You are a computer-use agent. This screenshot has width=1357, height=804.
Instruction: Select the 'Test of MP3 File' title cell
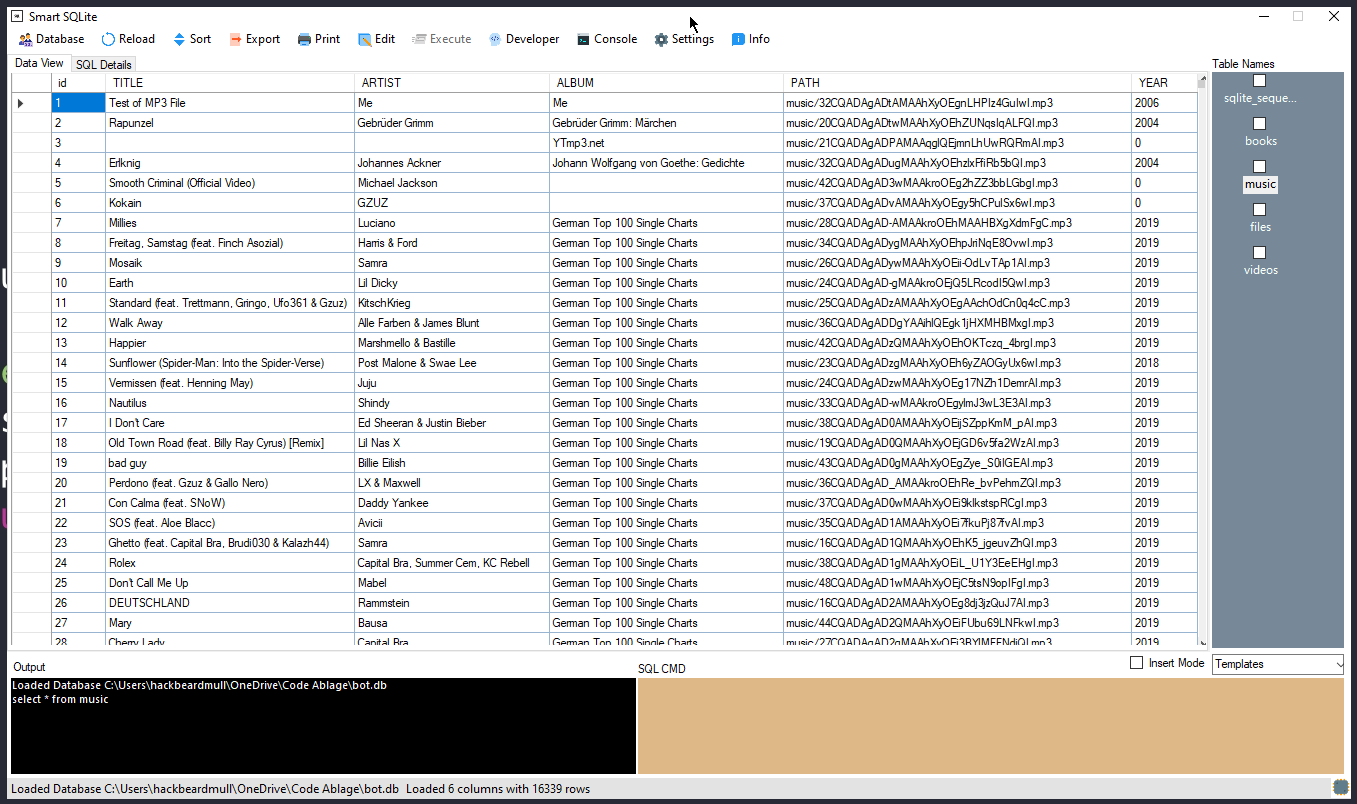pyautogui.click(x=230, y=103)
